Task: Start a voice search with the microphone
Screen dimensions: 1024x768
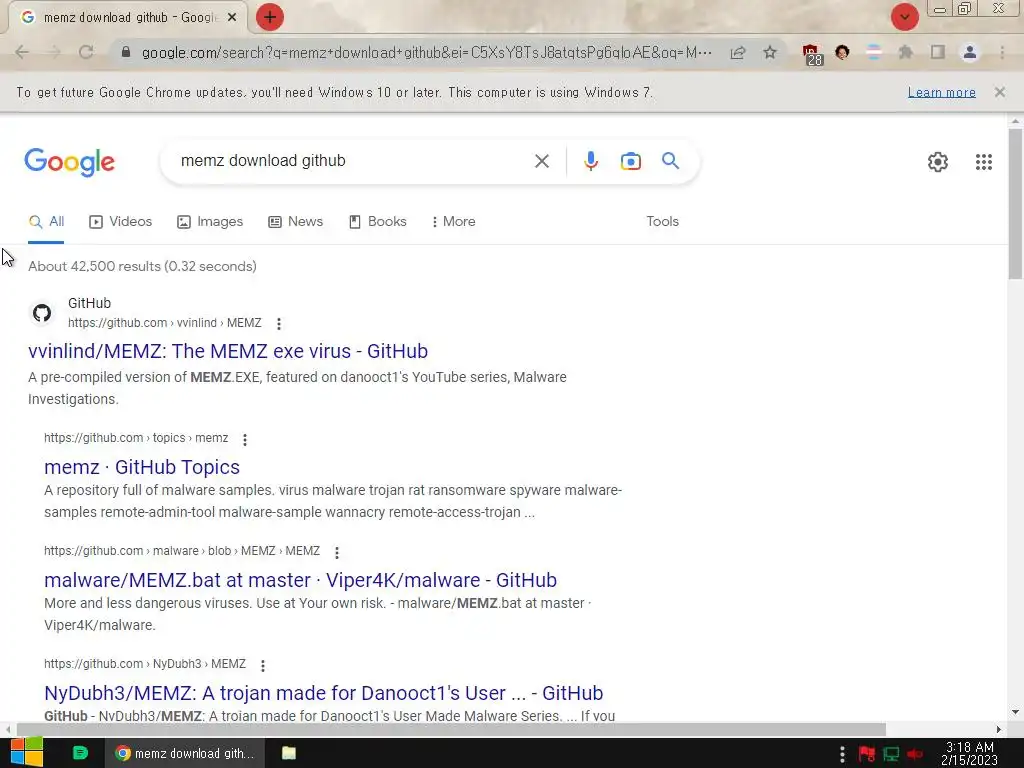Action: click(x=590, y=161)
